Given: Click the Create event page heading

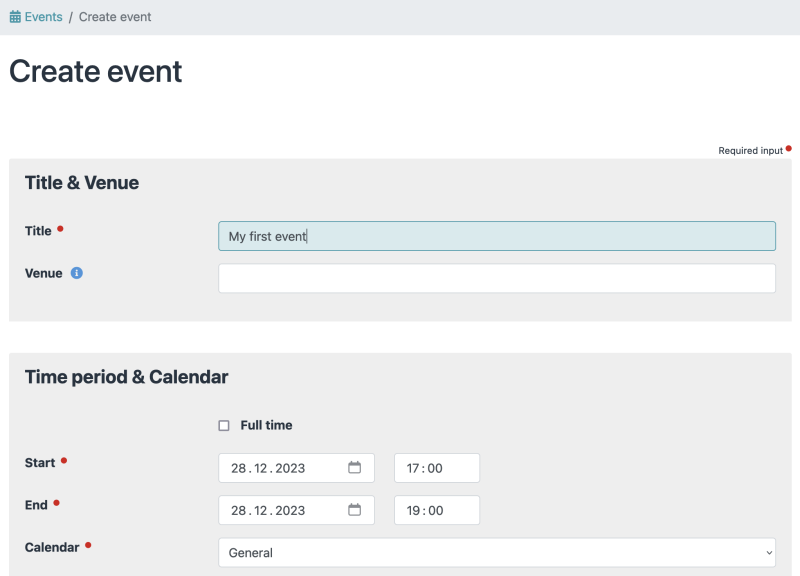Looking at the screenshot, I should click(x=95, y=71).
